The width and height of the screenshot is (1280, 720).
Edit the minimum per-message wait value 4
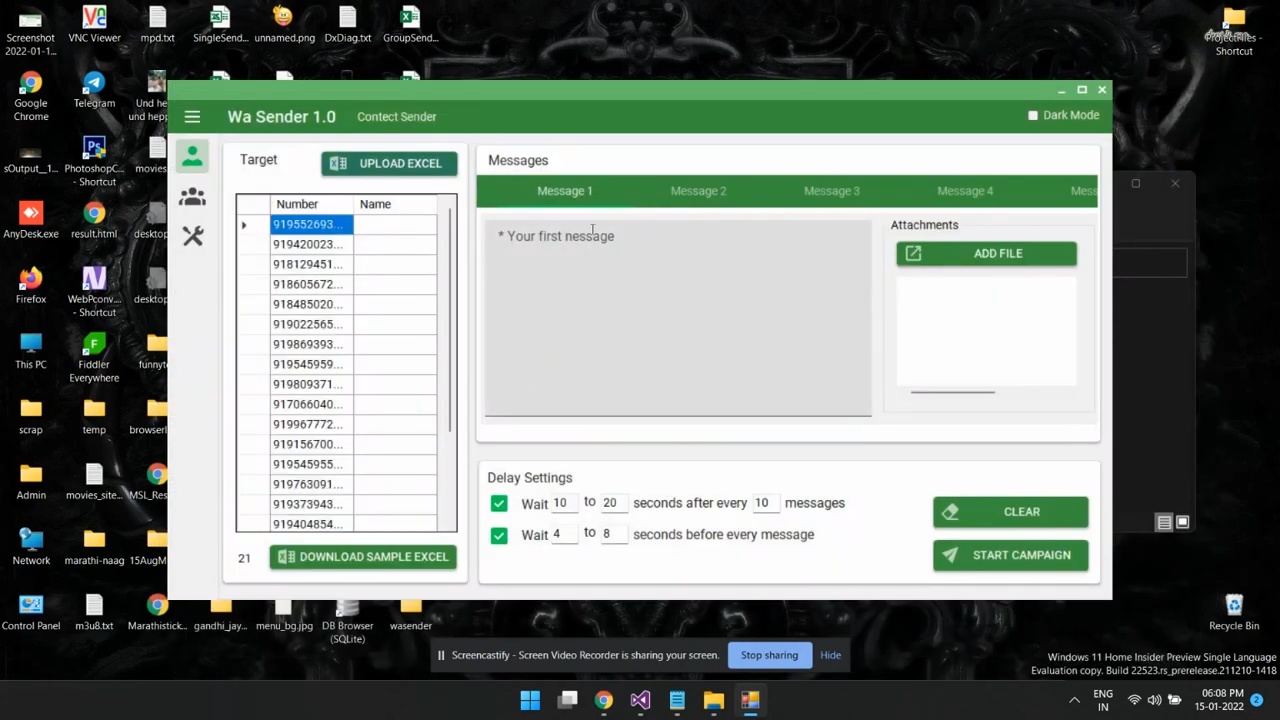pos(564,535)
